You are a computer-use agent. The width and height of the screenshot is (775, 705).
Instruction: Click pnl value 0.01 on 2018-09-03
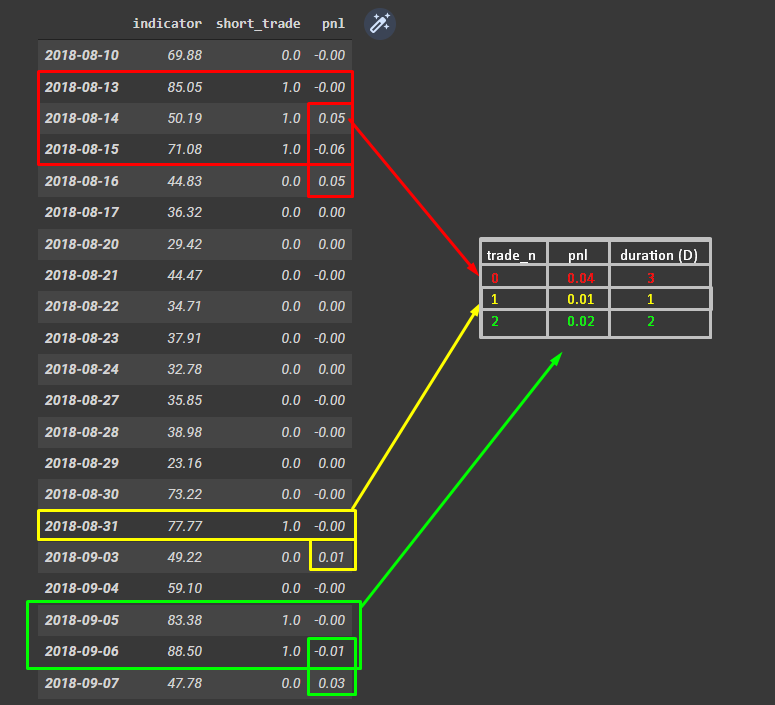(332, 557)
